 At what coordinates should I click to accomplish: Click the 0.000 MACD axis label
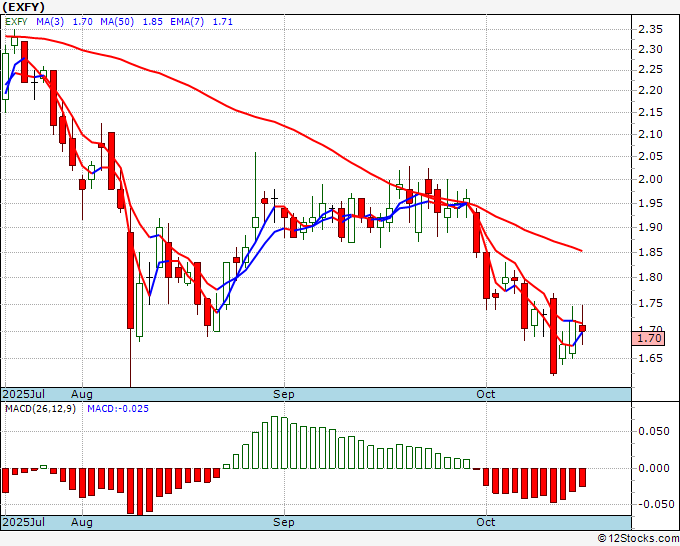coord(654,468)
